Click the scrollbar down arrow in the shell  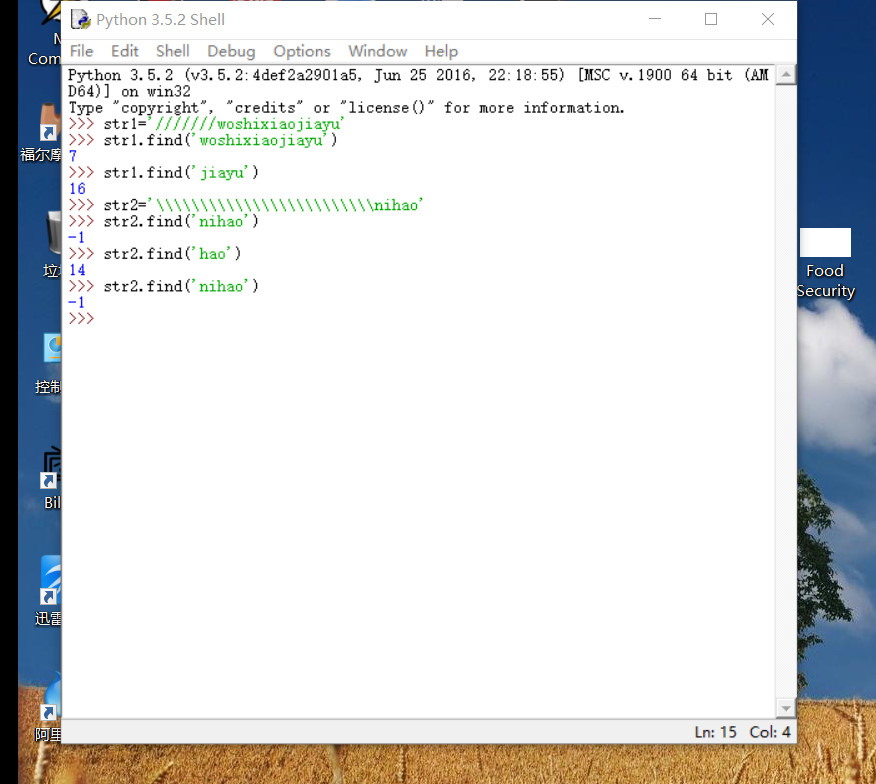point(786,708)
